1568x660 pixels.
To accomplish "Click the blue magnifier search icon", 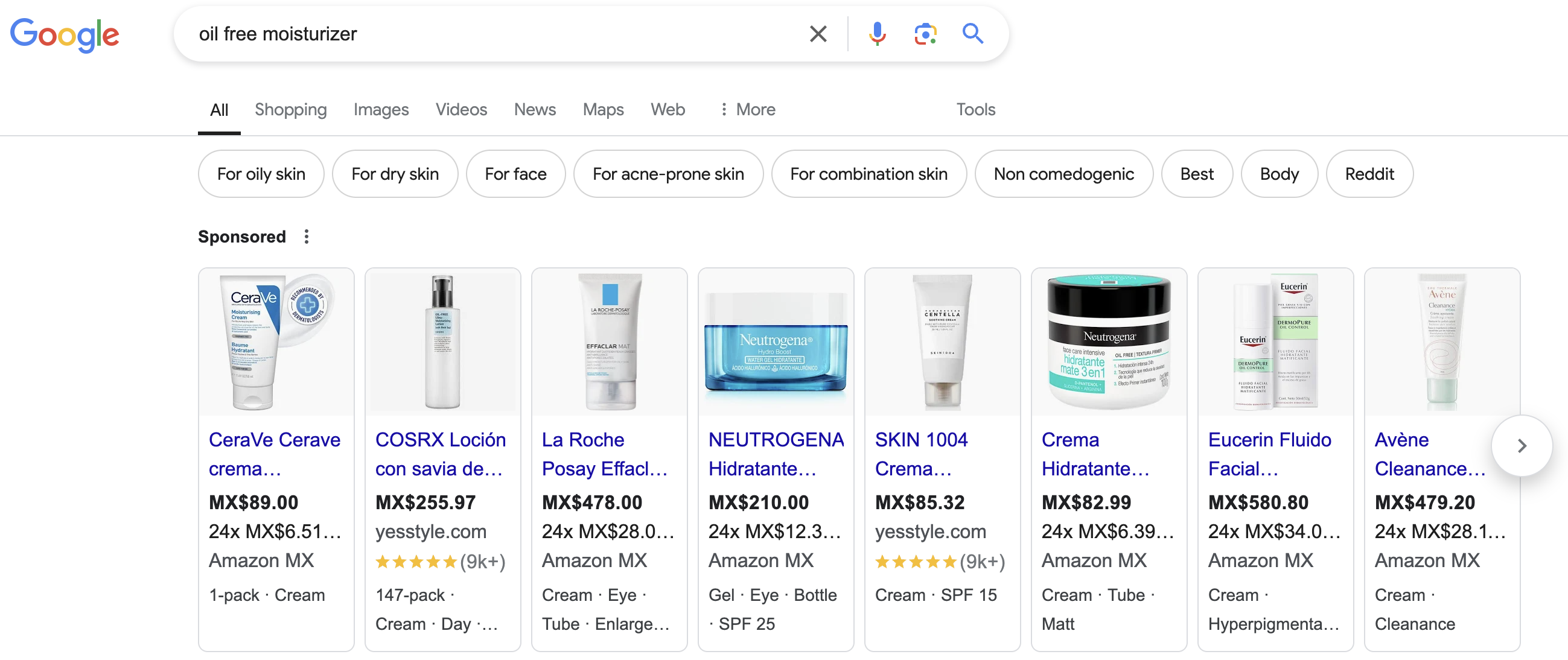I will click(x=972, y=33).
